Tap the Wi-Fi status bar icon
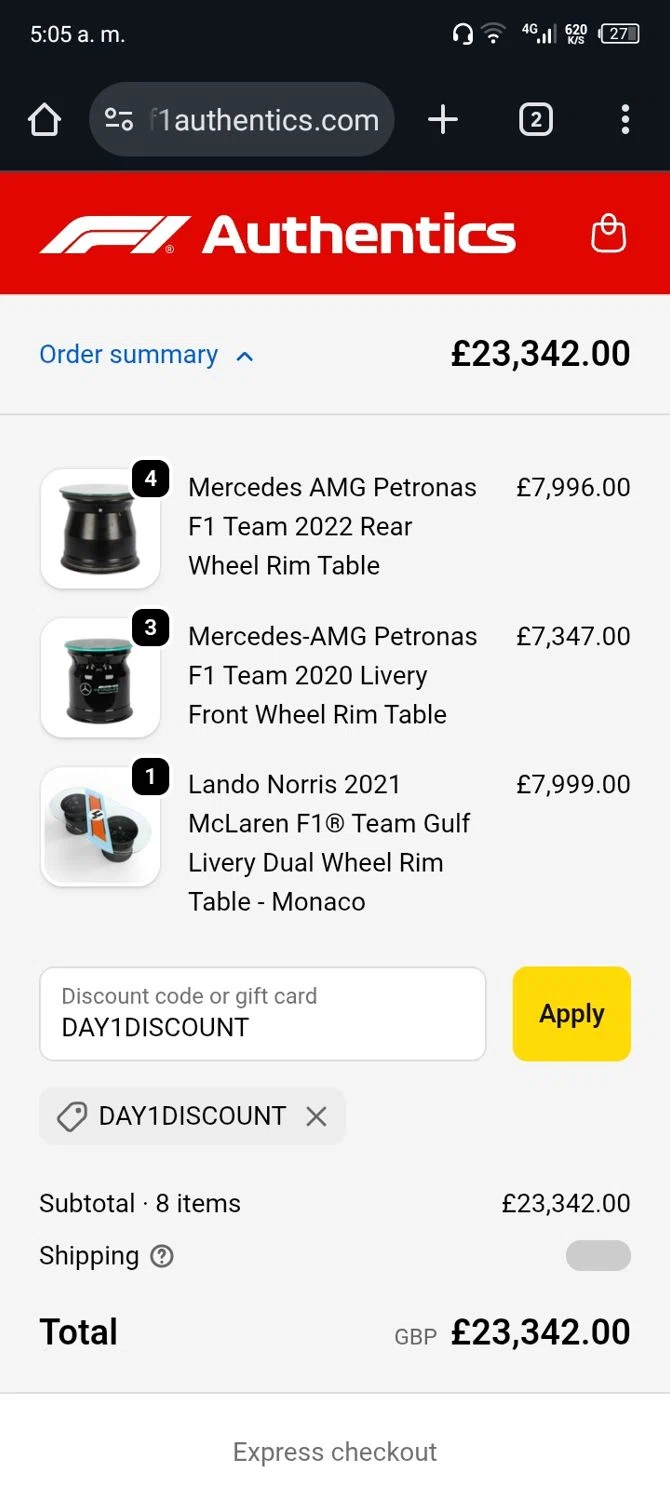This screenshot has width=670, height=1500. click(493, 34)
